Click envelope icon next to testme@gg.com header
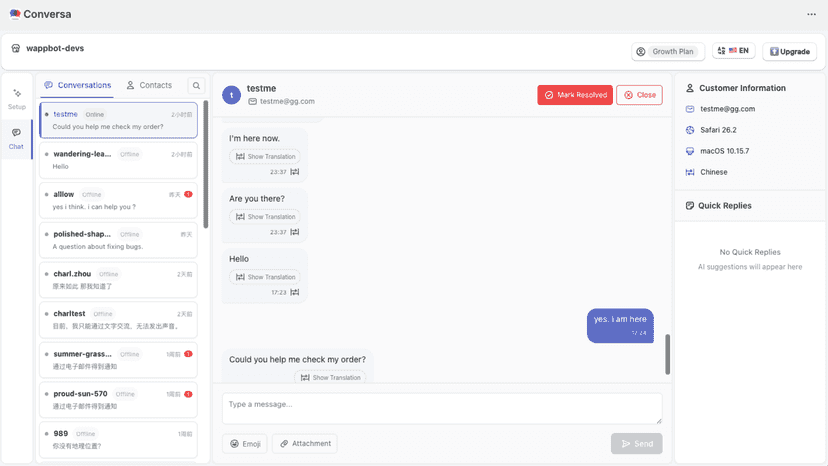Screen dimensions: 828x466 click(252, 101)
